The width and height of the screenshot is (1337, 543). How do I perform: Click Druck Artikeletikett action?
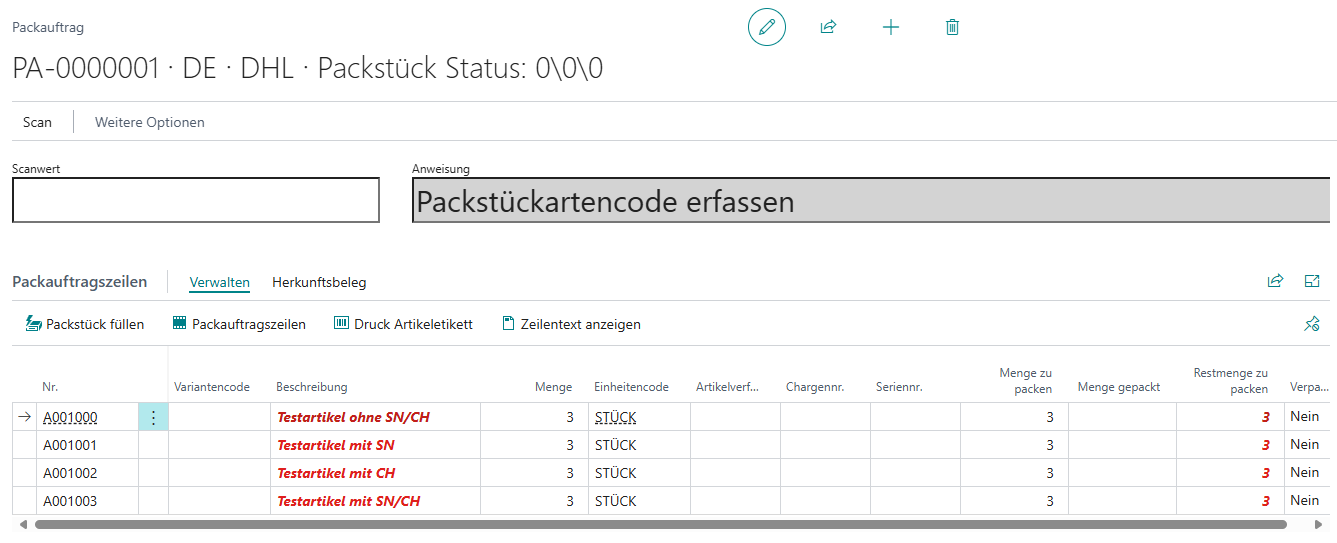(403, 324)
